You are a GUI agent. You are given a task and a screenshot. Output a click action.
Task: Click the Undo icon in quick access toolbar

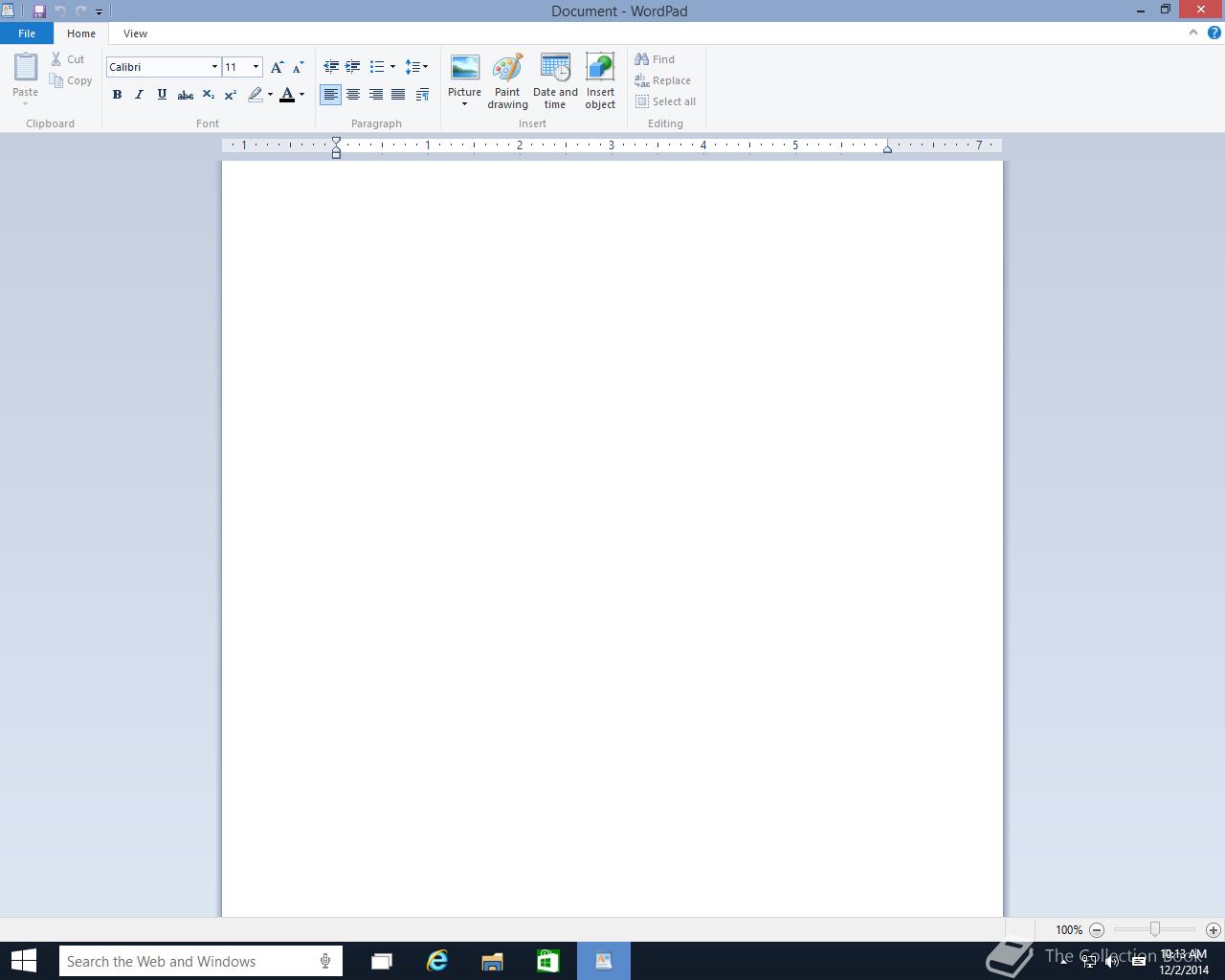click(60, 11)
